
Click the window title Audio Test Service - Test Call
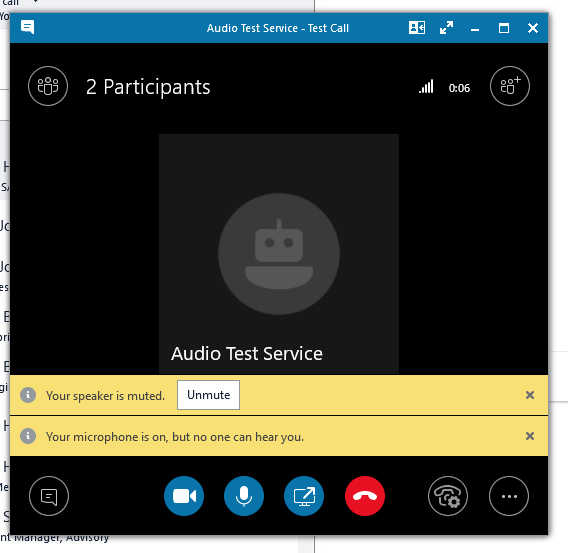pyautogui.click(x=278, y=28)
